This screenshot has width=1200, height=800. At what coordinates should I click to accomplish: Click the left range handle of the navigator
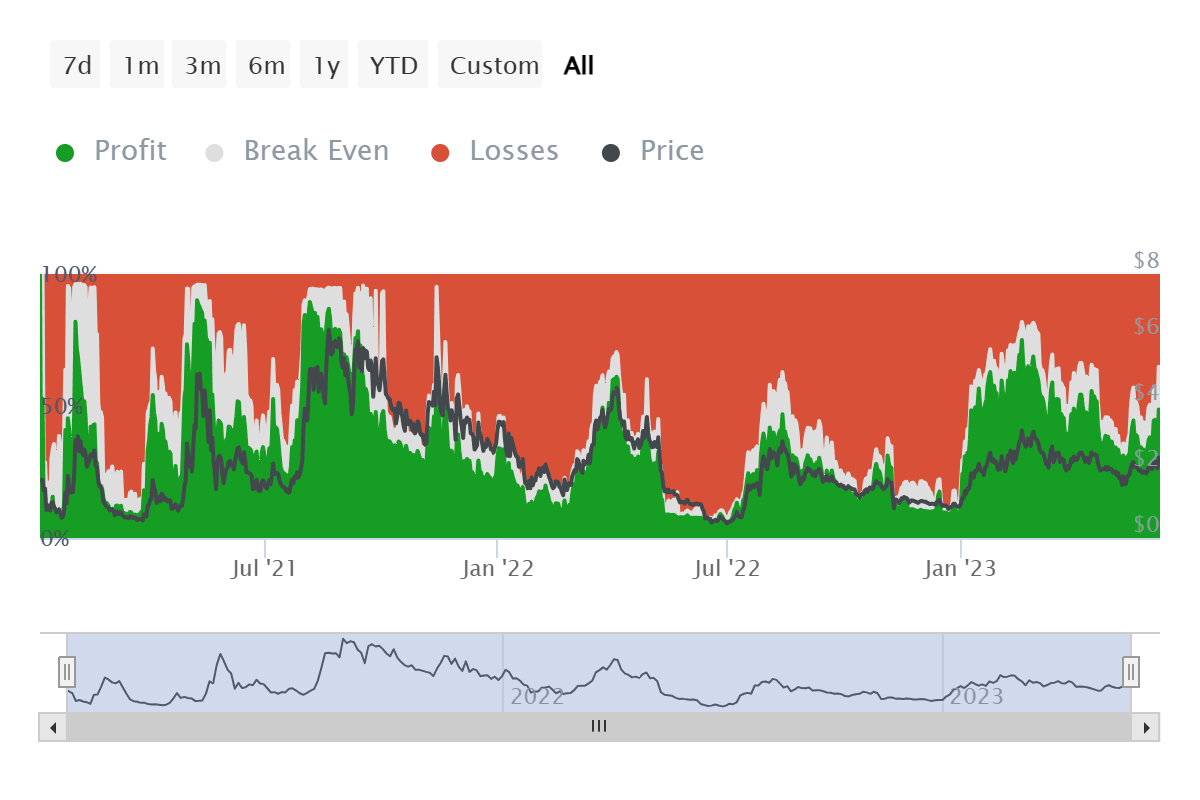[x=66, y=672]
